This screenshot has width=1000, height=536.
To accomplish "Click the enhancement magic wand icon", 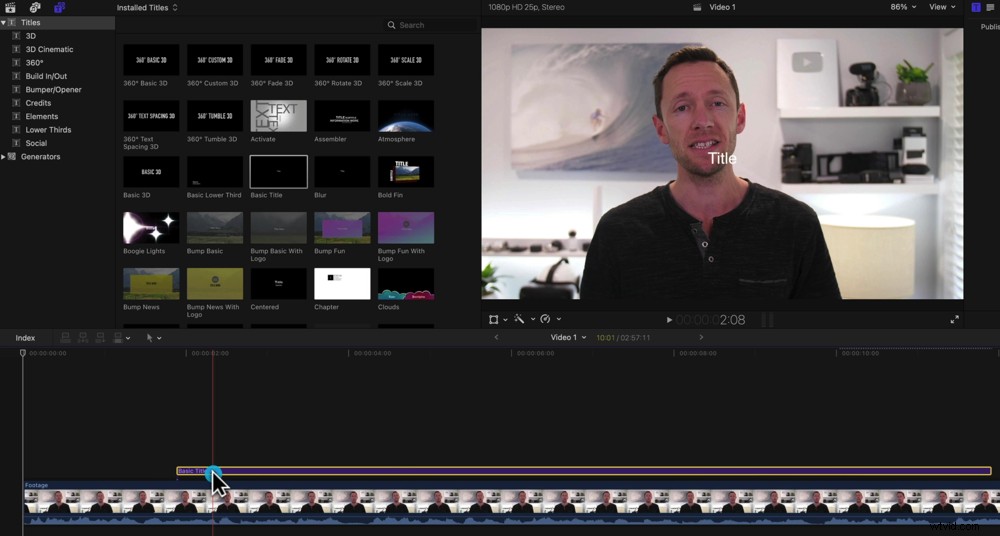I will pyautogui.click(x=519, y=319).
